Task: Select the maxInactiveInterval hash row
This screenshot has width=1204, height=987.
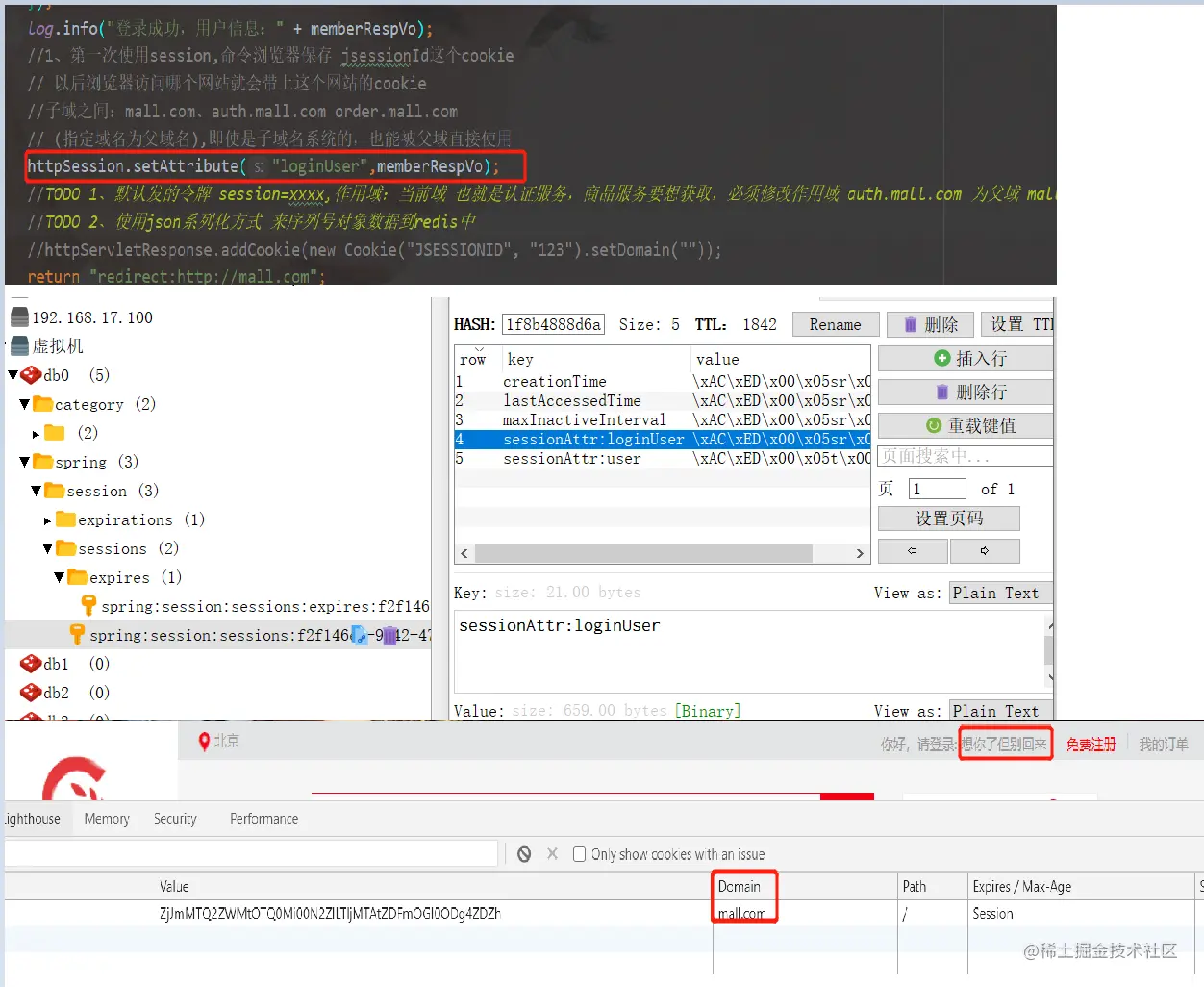Action: (x=663, y=420)
